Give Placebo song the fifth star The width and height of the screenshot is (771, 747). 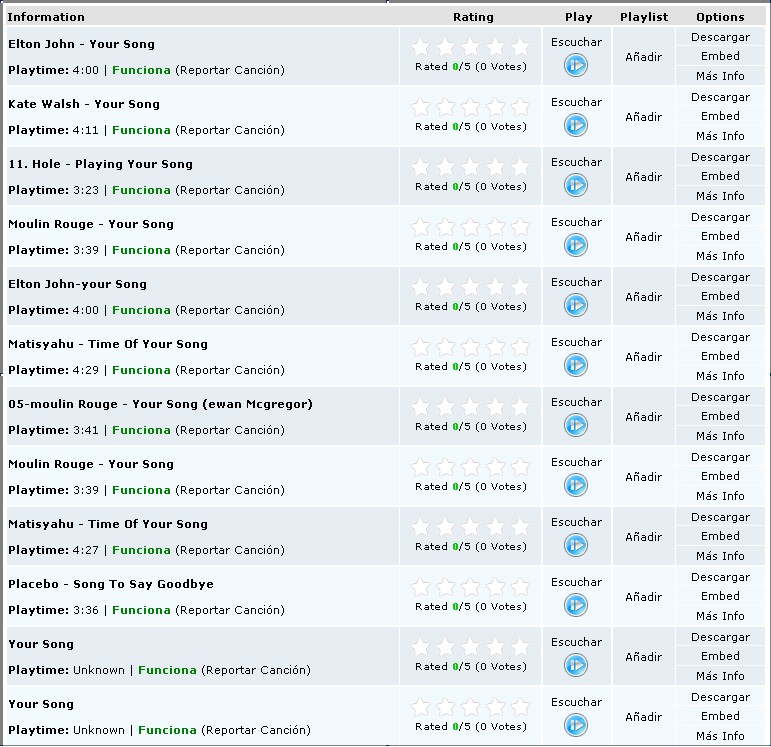pos(520,587)
